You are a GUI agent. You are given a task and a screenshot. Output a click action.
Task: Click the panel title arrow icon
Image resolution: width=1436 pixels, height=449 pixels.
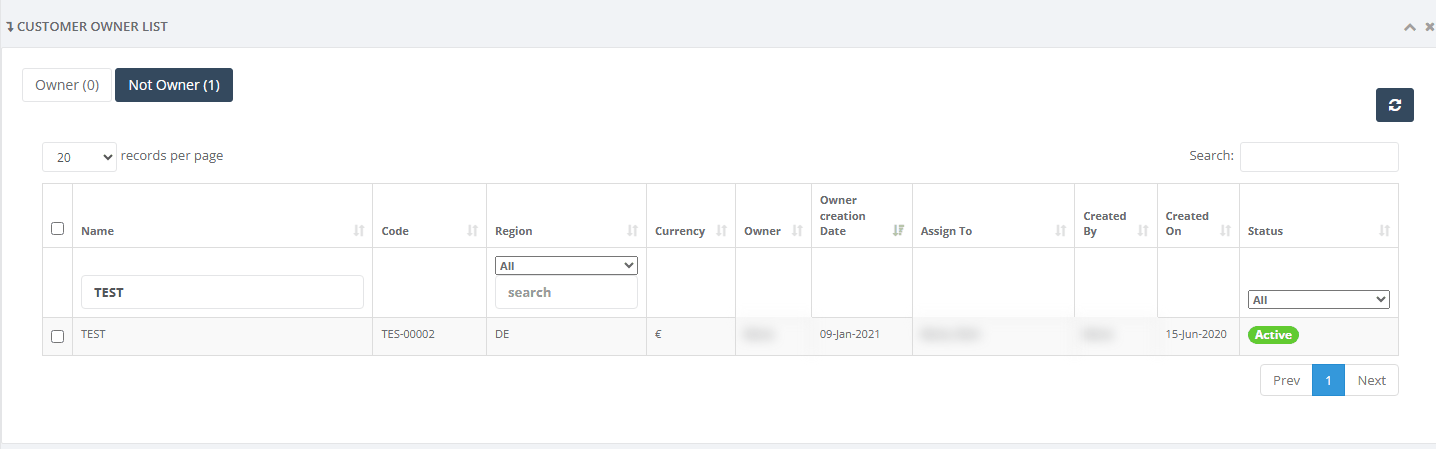tap(10, 27)
